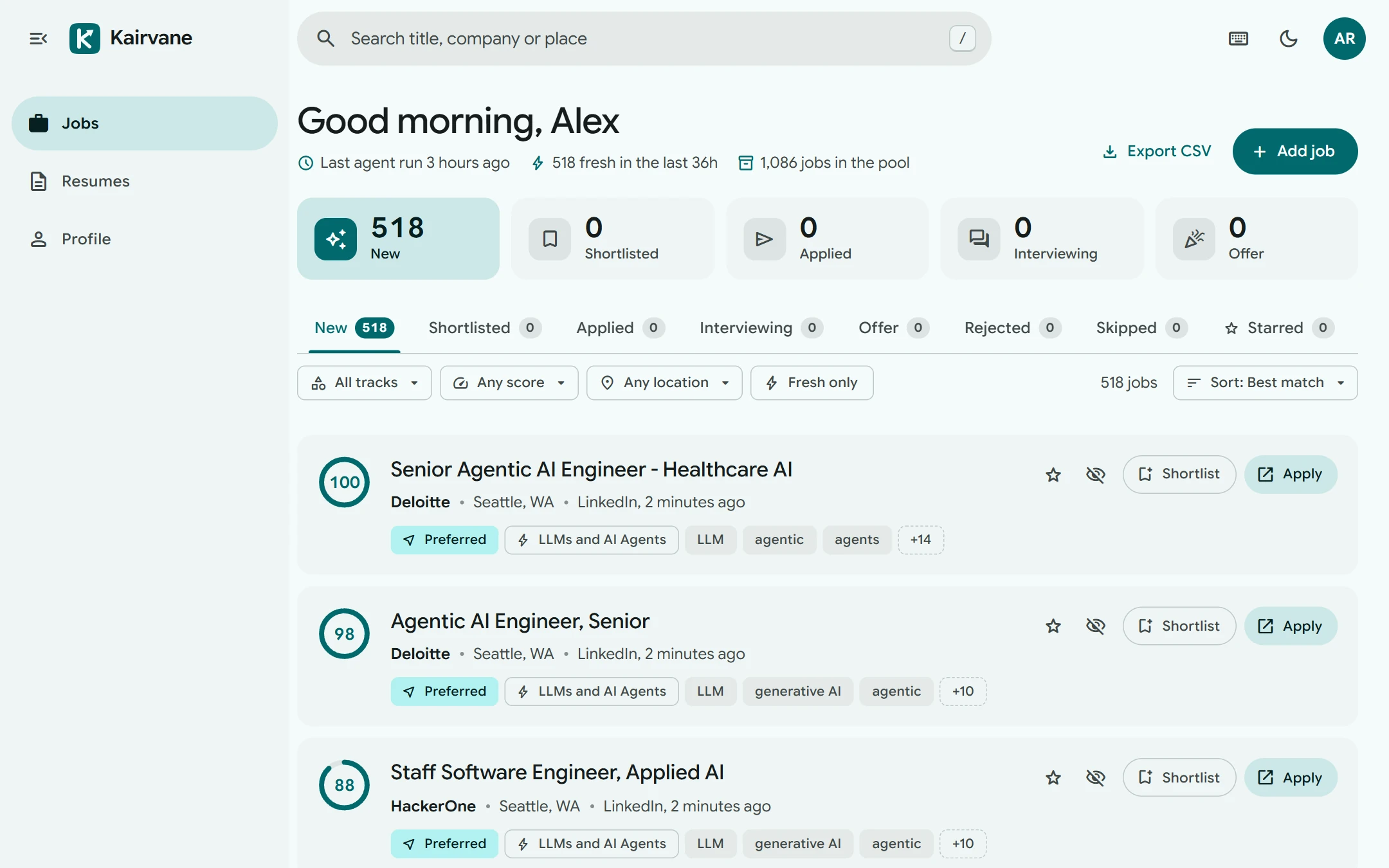Hide the Agentic AI Engineer, Senior job
1389x868 pixels.
(x=1096, y=626)
